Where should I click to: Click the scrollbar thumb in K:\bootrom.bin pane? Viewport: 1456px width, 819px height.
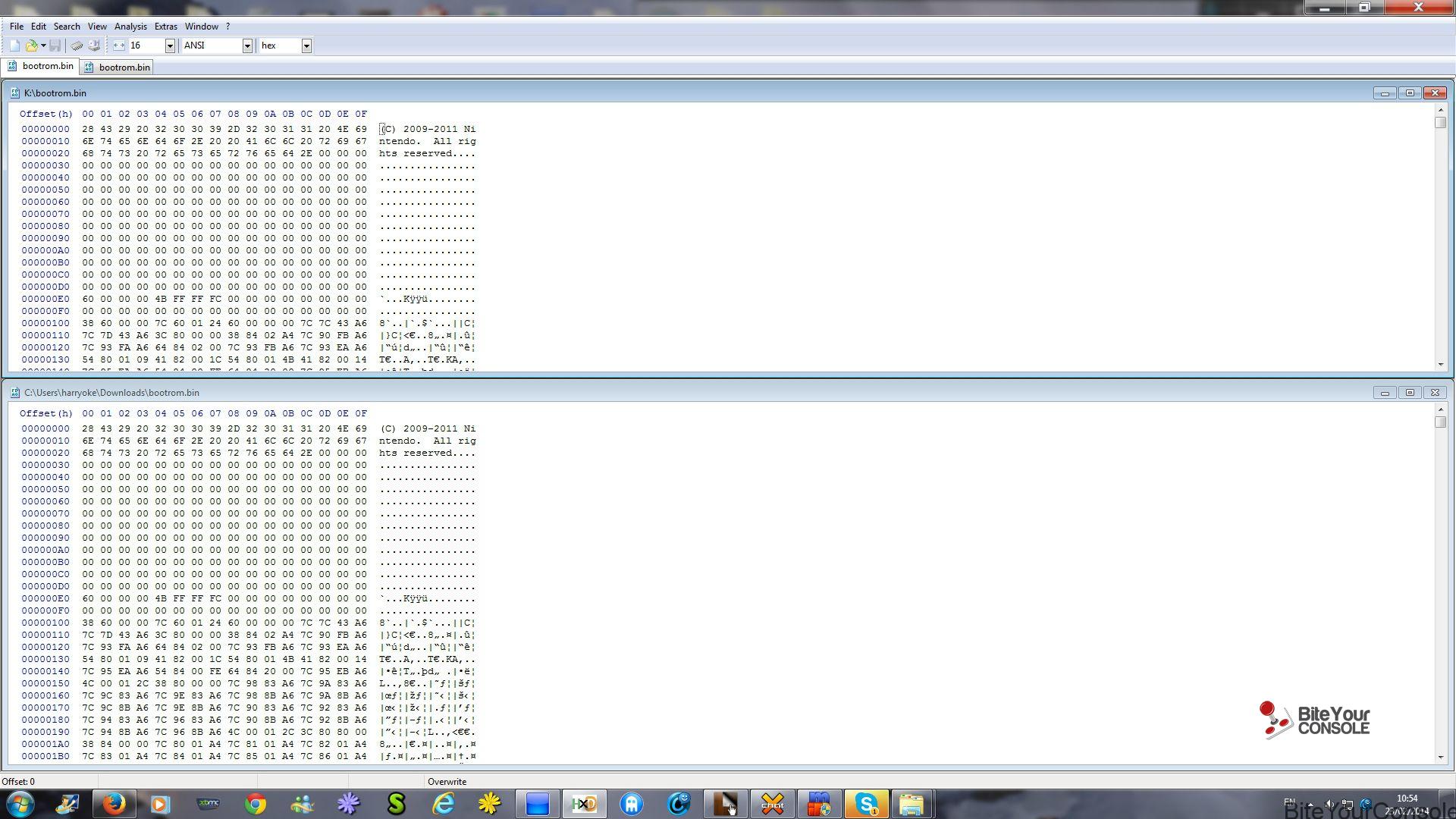pos(1441,123)
